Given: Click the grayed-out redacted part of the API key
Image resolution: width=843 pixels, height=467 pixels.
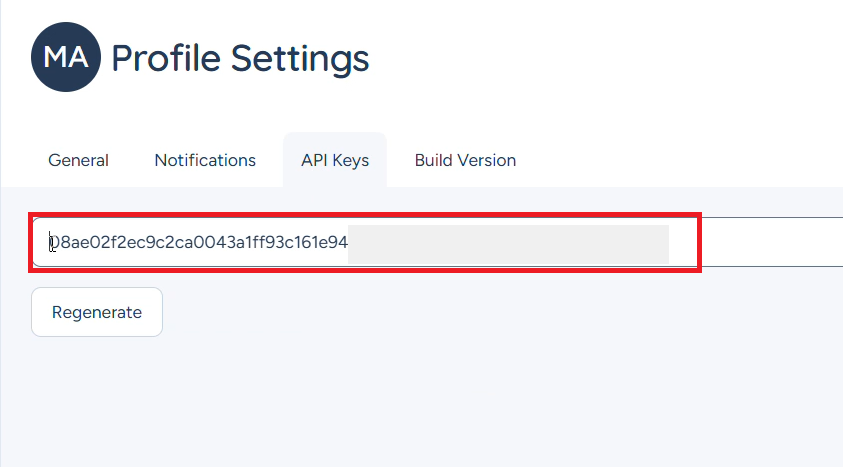Looking at the screenshot, I should point(508,245).
